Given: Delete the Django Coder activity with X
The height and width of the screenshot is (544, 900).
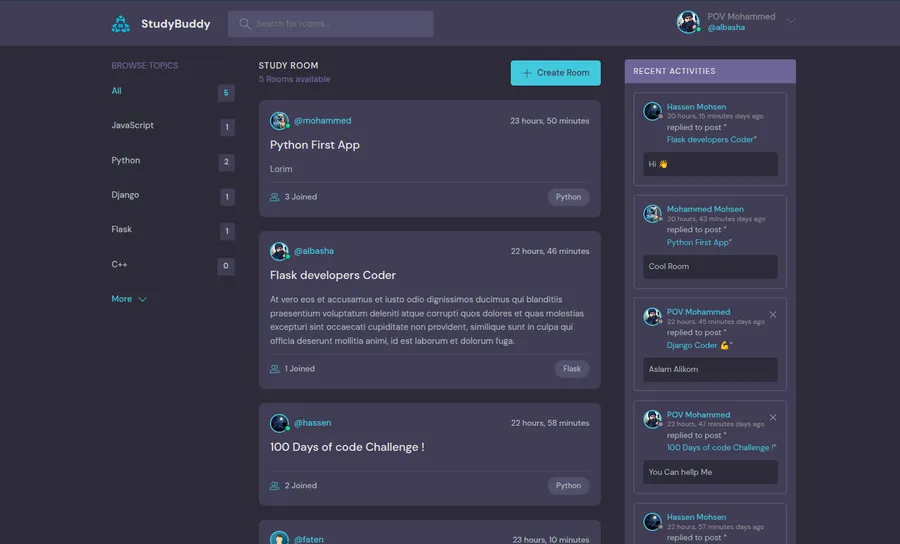Looking at the screenshot, I should [x=773, y=314].
